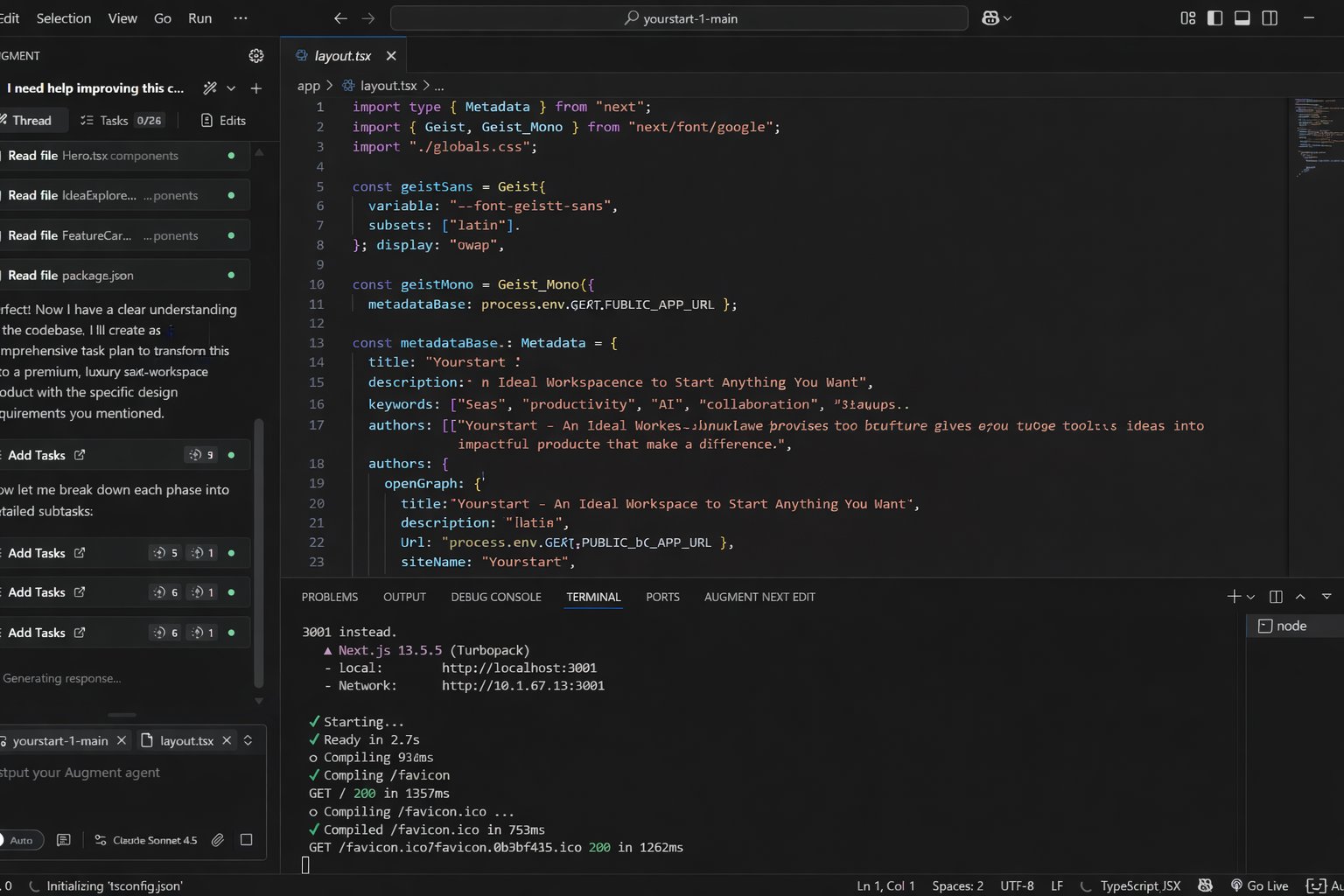Toggle the primary side bar visibility
1344x896 pixels.
(x=1214, y=18)
